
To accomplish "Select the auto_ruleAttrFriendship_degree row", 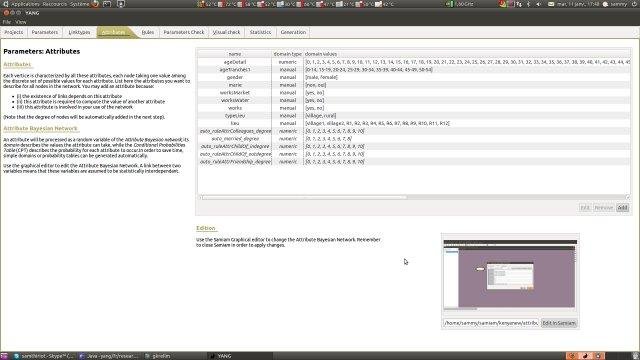I will [x=414, y=162].
